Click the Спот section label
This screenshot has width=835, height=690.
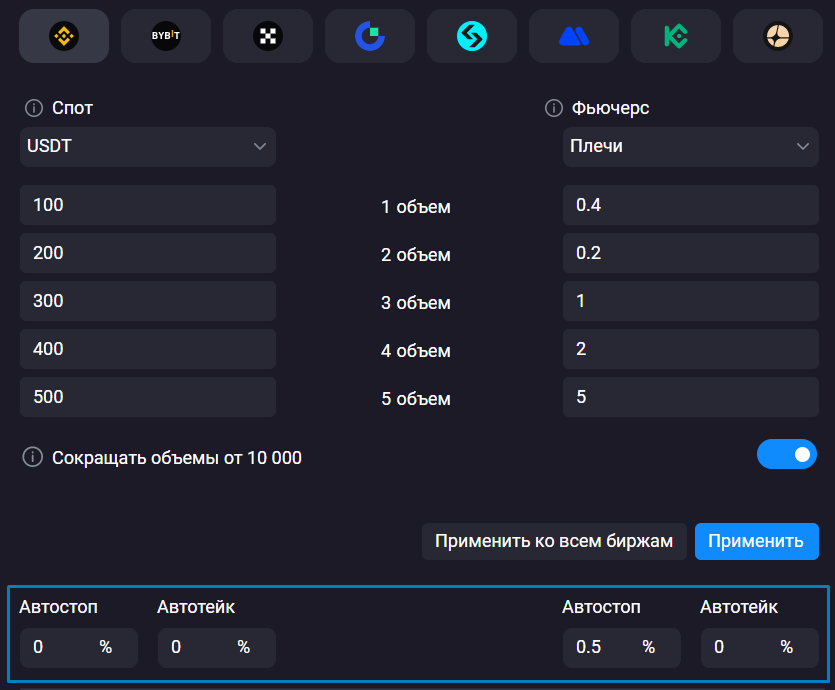click(x=72, y=108)
